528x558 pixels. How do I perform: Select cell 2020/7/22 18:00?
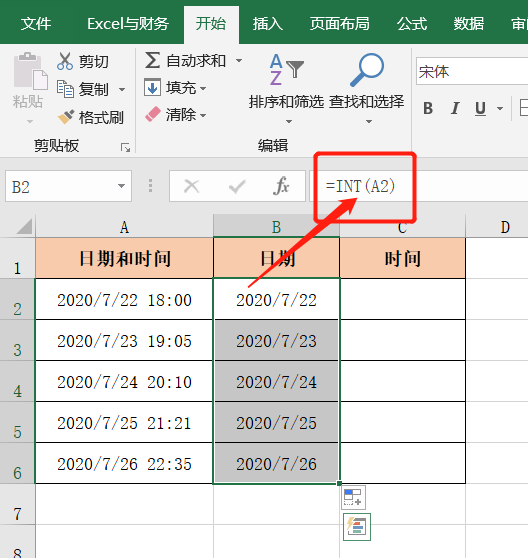[124, 299]
